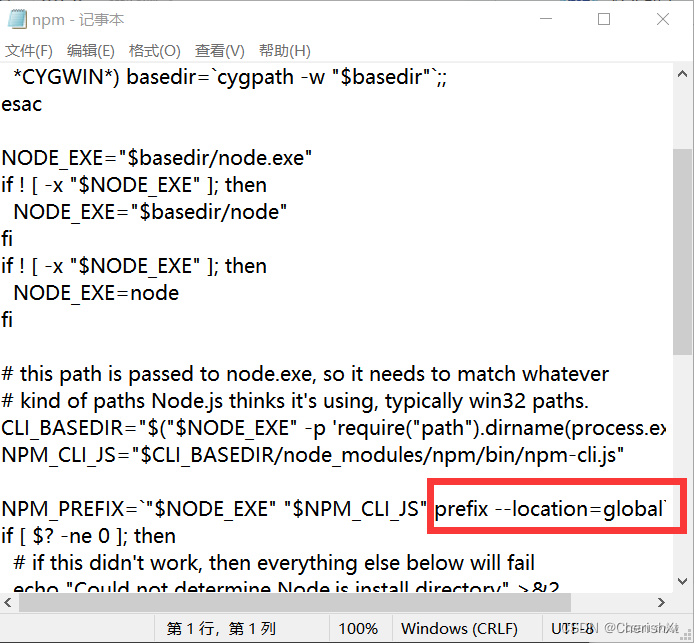Close the npm Notepad window
Viewport: 694px width, 643px height.
coord(663,19)
